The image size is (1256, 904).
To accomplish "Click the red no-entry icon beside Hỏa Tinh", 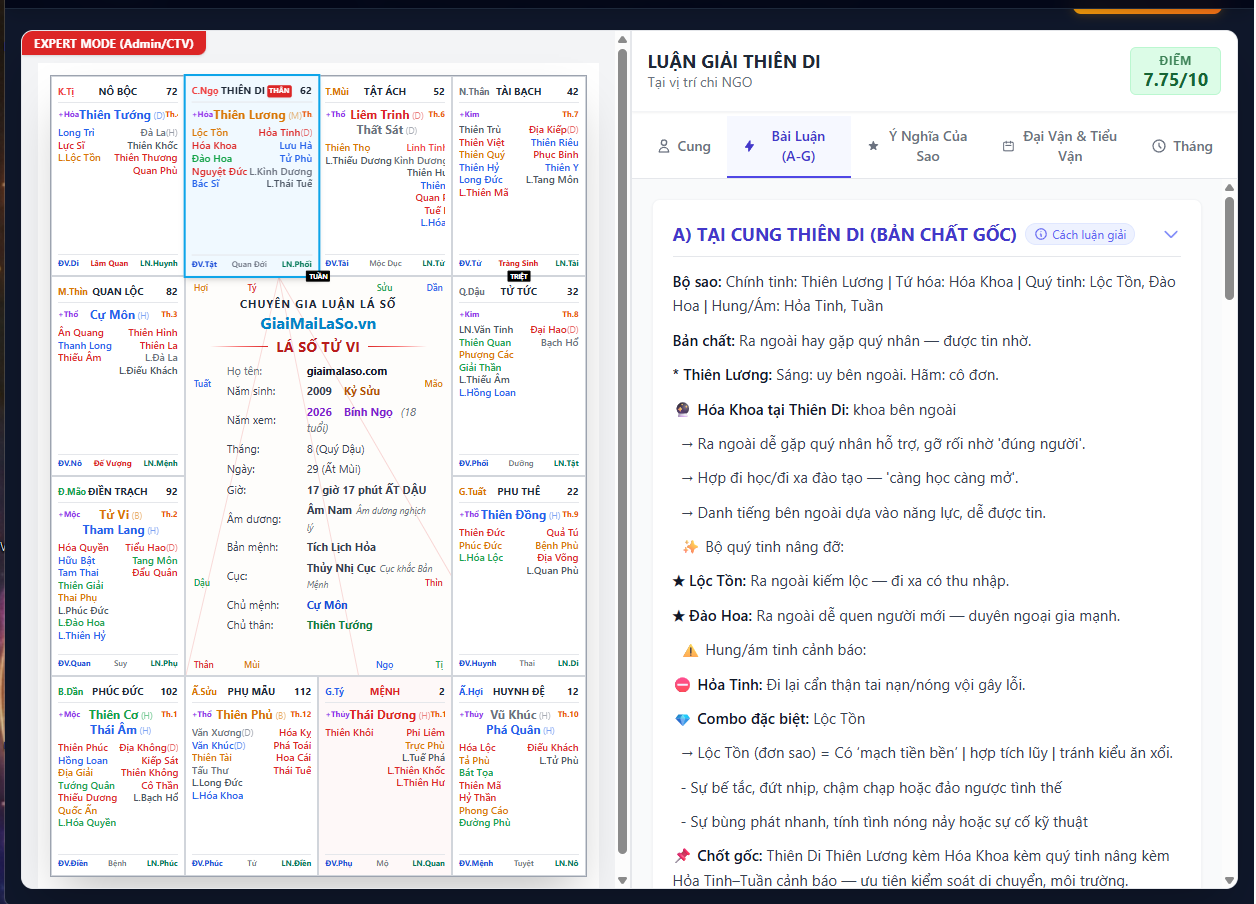I will coord(682,685).
